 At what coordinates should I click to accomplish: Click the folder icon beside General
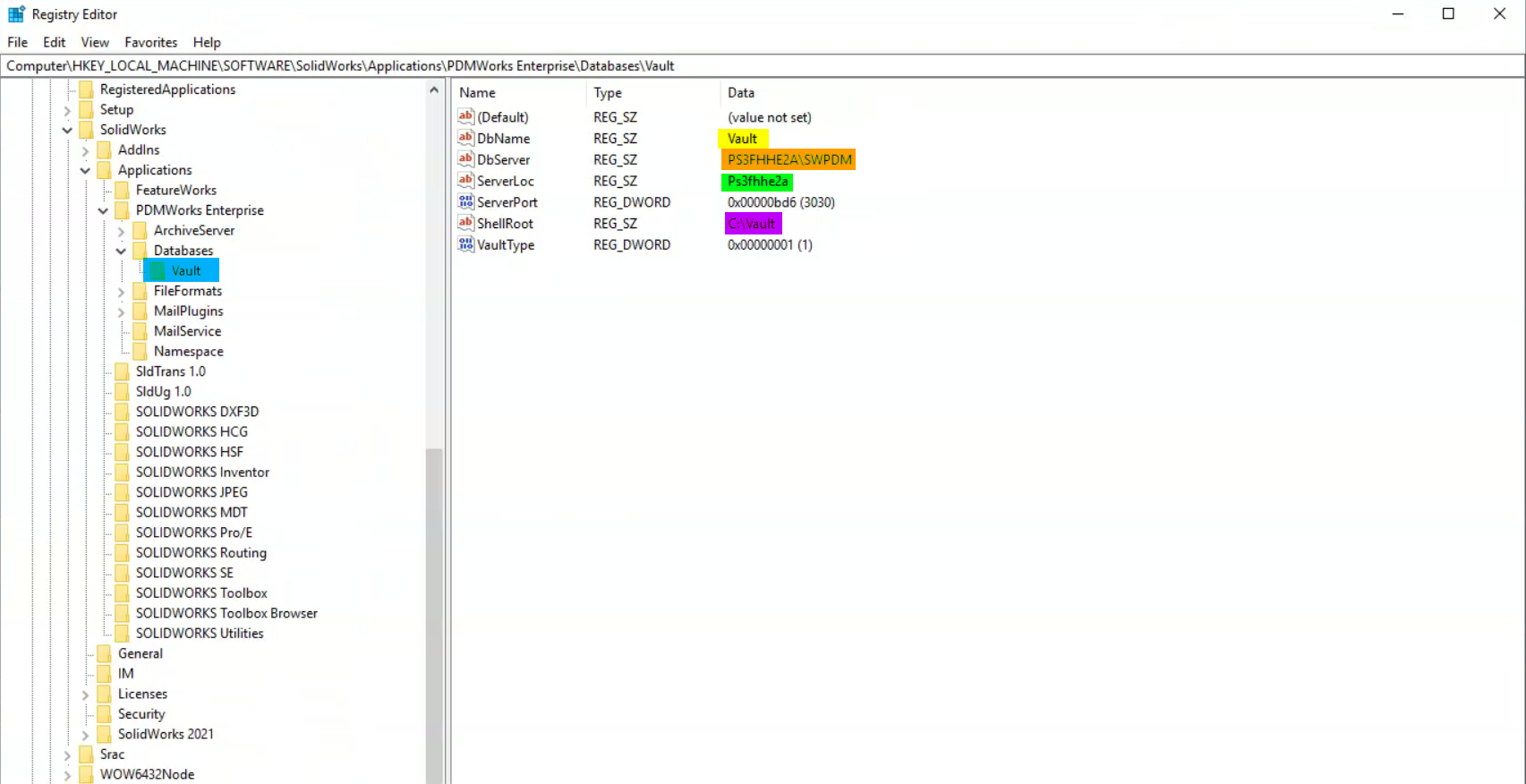click(x=104, y=653)
